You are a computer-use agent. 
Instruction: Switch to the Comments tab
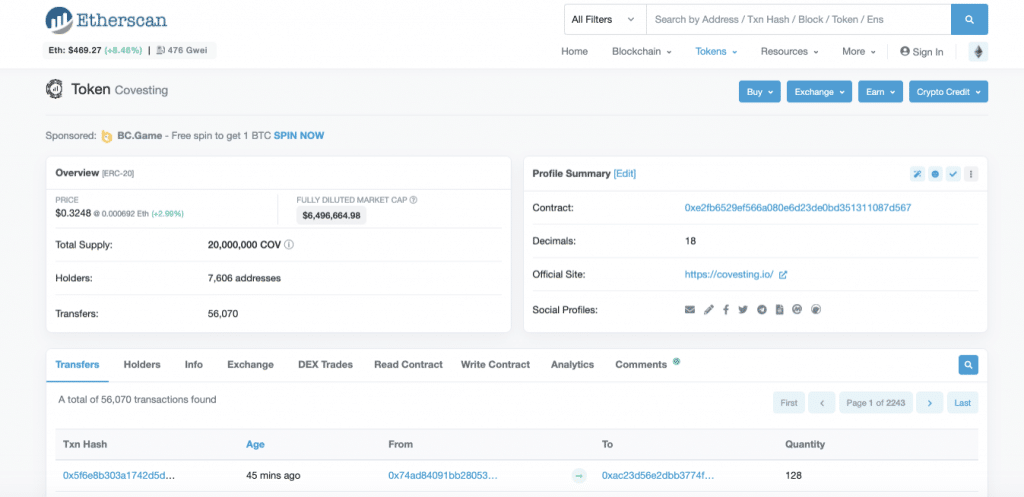(x=641, y=364)
